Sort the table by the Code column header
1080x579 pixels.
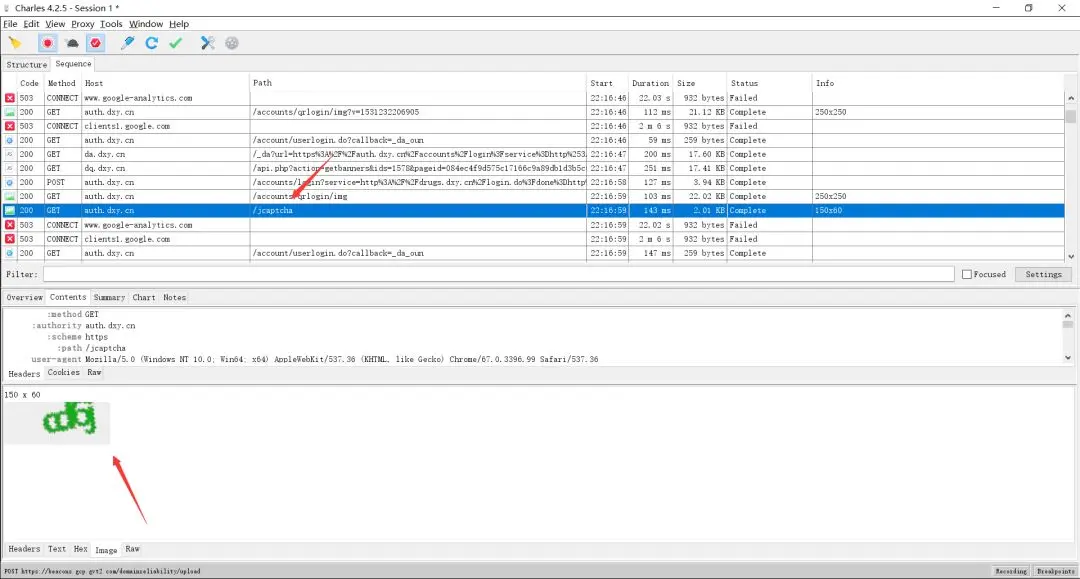pos(30,83)
